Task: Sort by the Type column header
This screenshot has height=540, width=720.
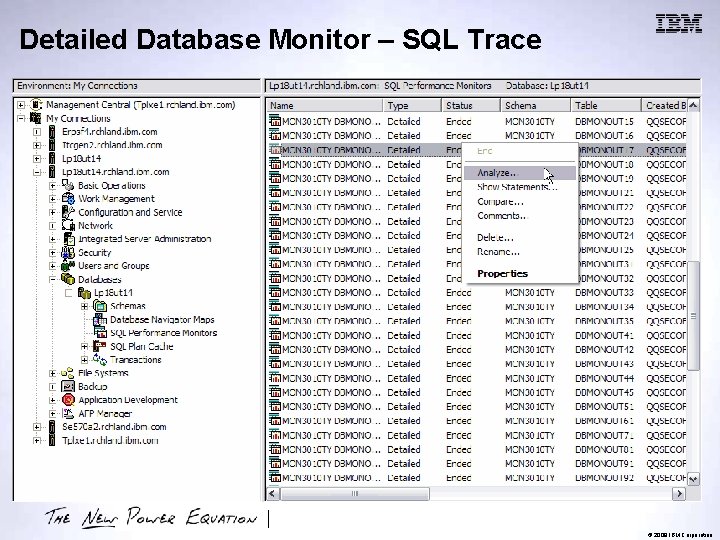Action: (x=412, y=105)
